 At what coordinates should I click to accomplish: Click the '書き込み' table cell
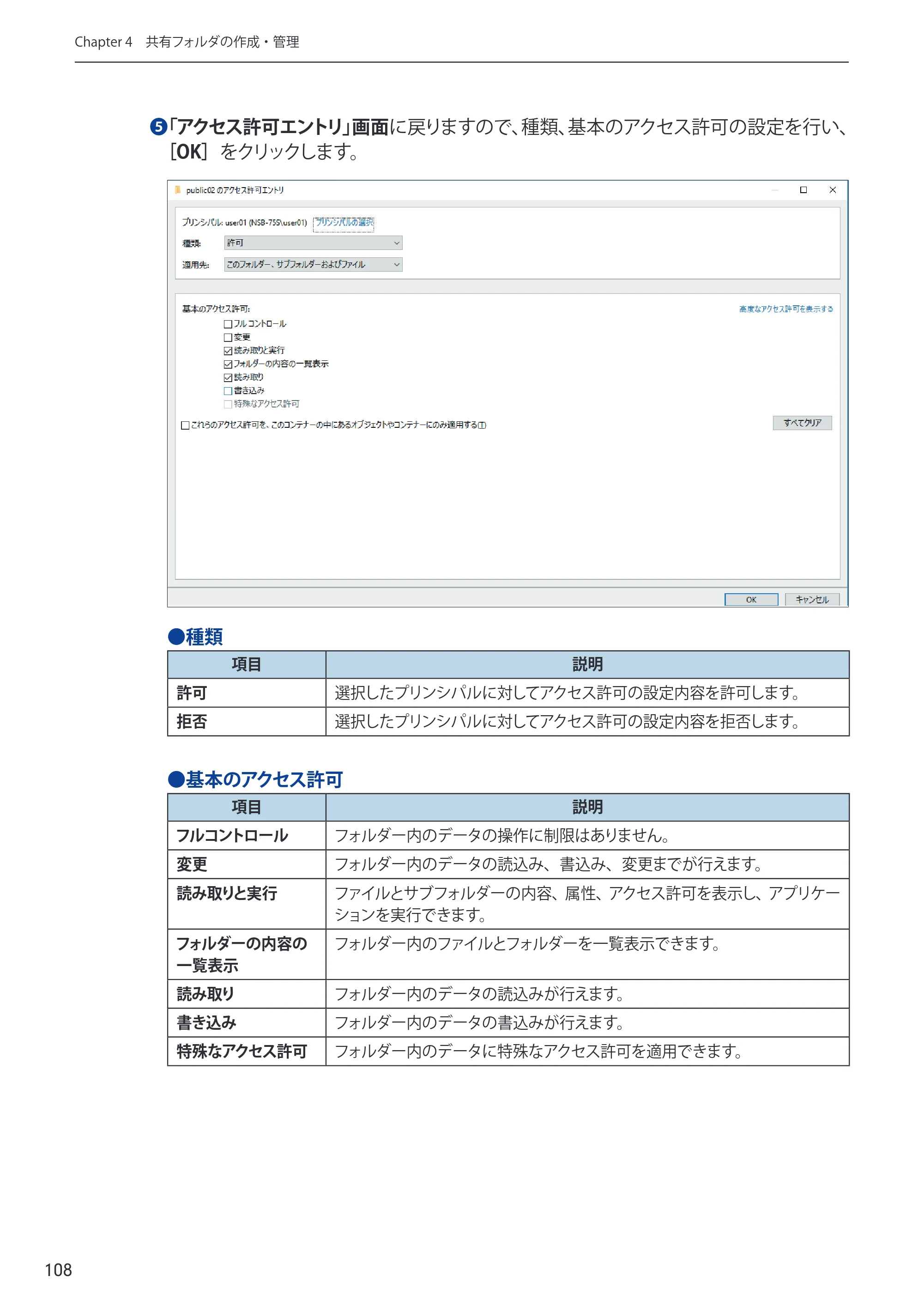[247, 1022]
